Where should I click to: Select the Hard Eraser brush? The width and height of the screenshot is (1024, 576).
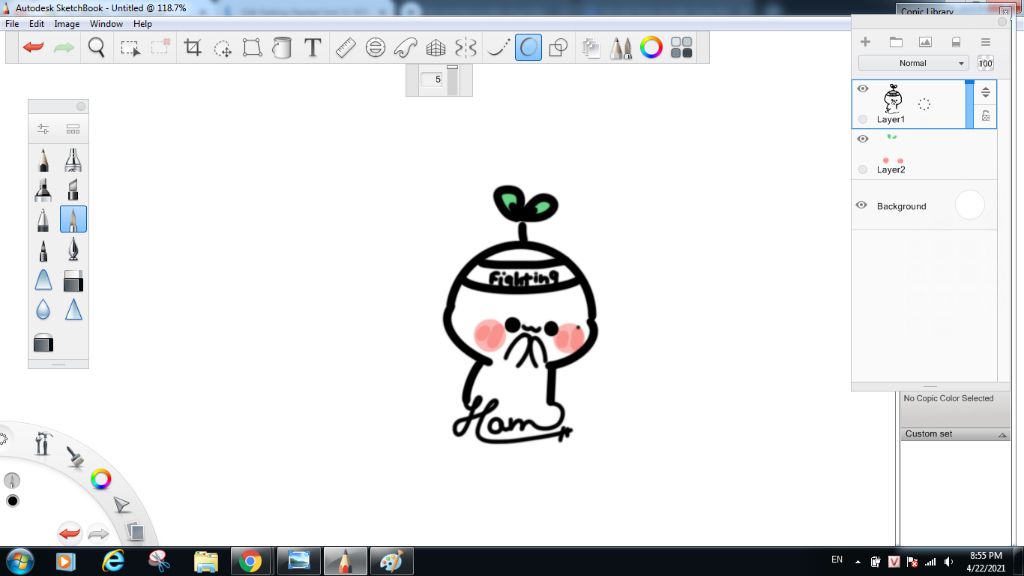point(73,281)
